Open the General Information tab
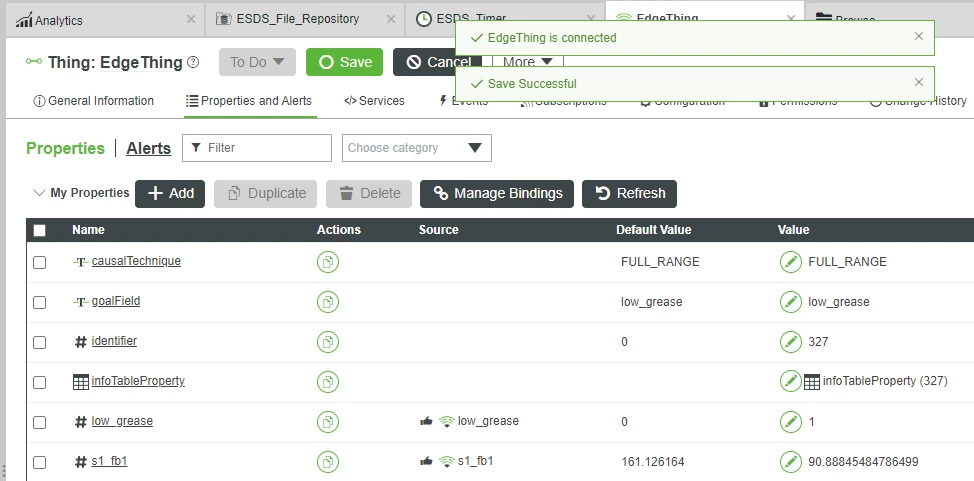 [93, 101]
